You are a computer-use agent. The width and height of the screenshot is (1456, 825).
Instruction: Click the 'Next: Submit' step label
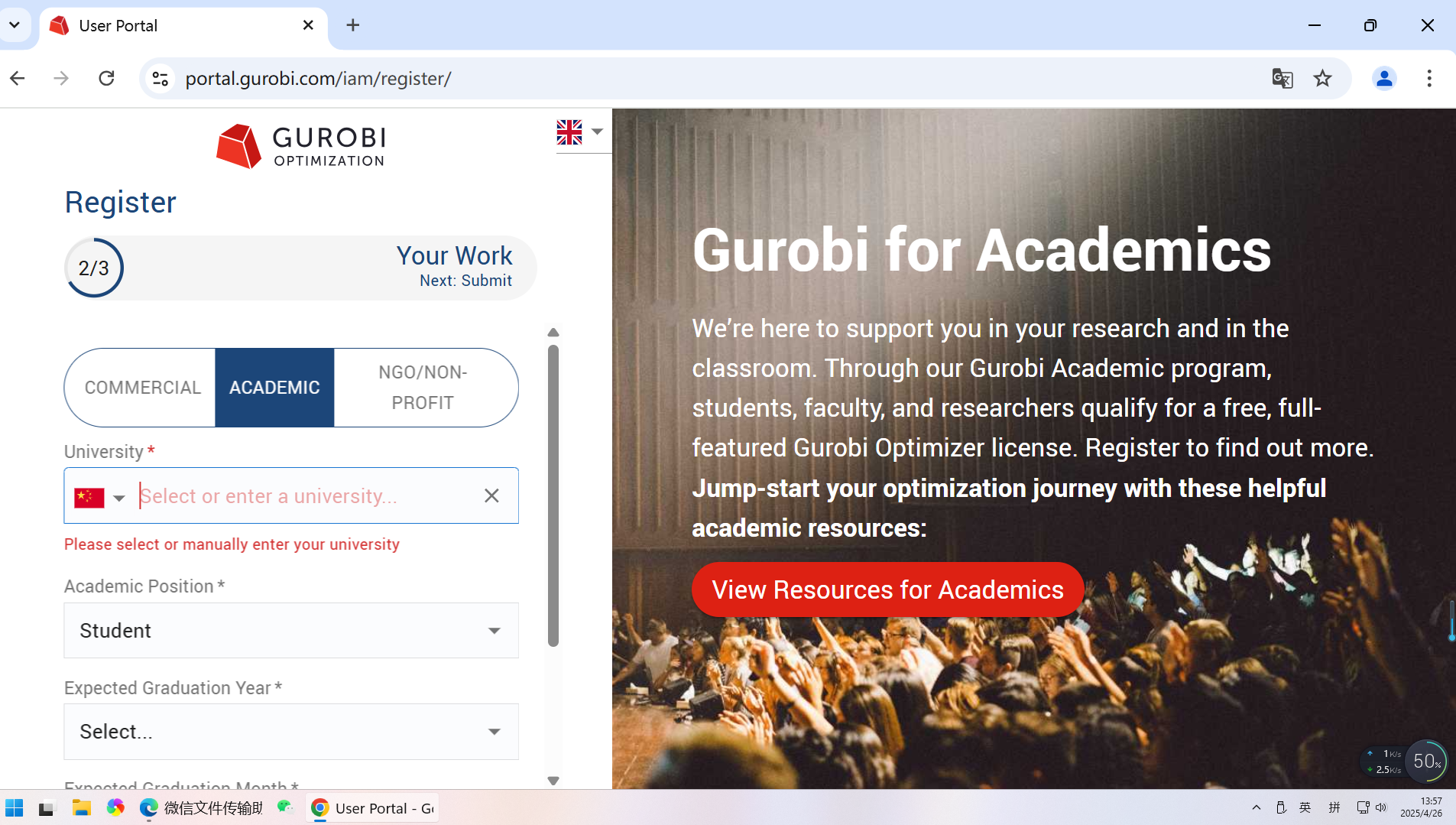[465, 281]
